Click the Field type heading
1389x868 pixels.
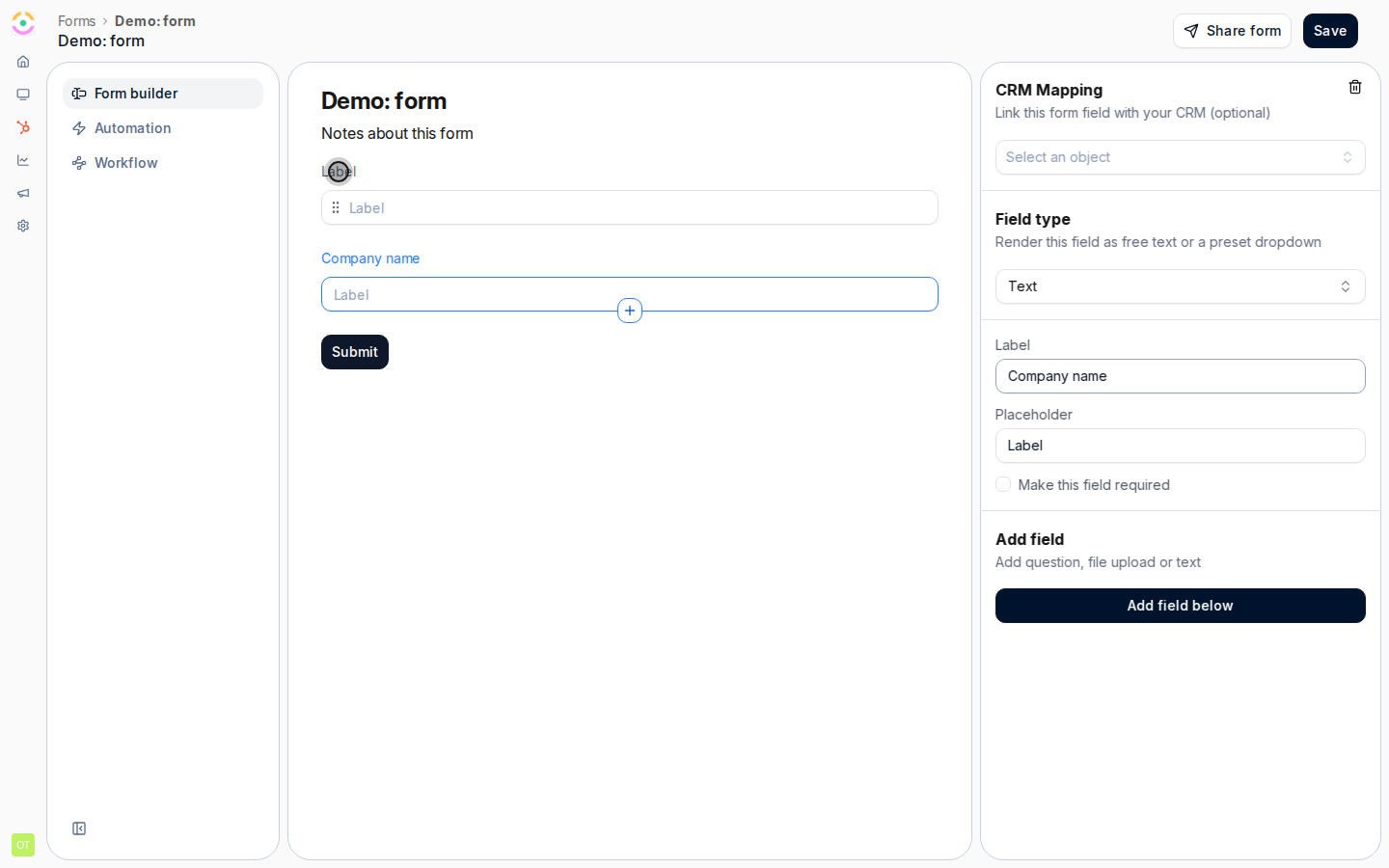tap(1033, 219)
